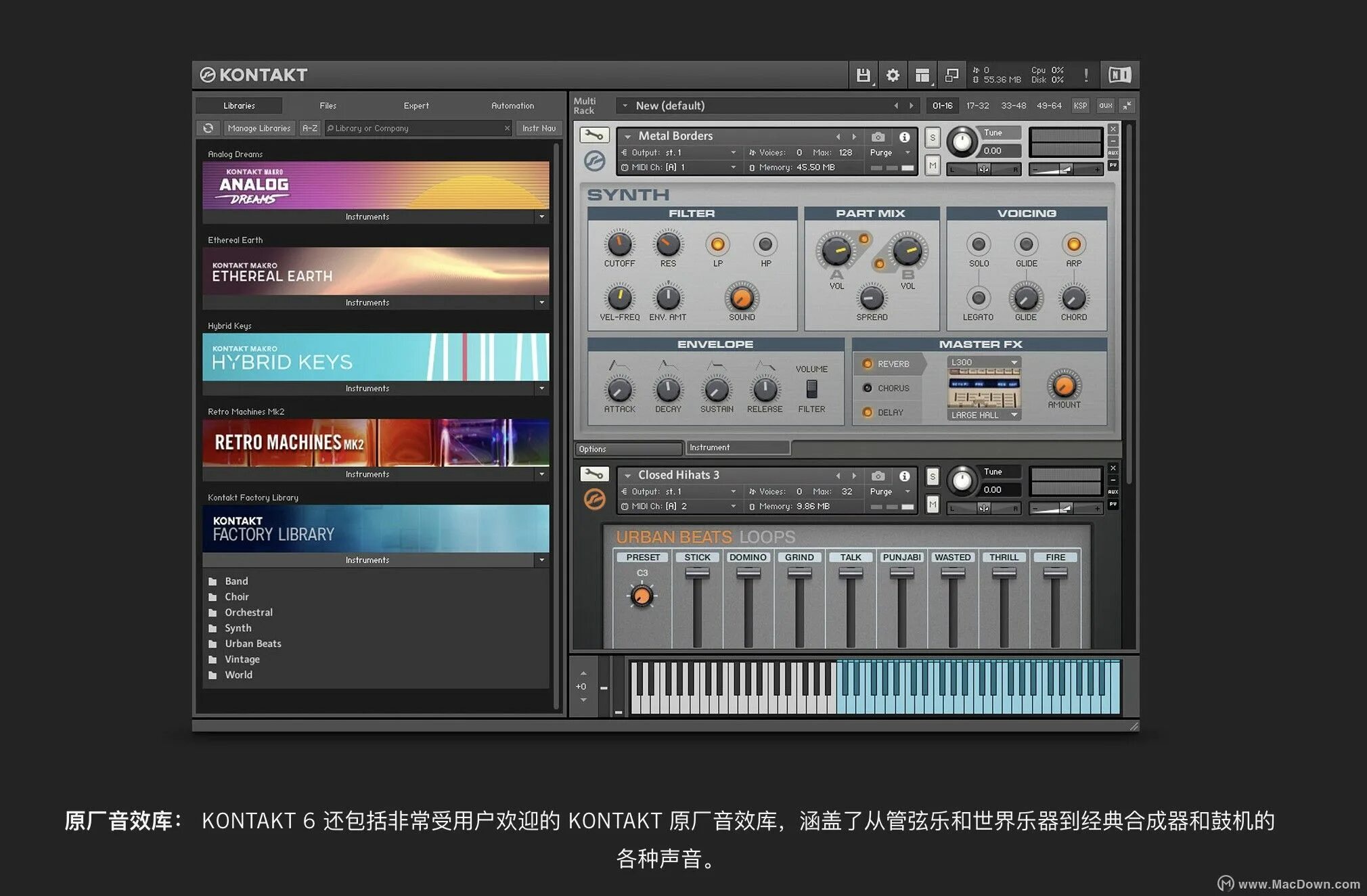
Task: Expand the Hybrid Keys Instruments dropdown arrow
Action: pos(541,388)
